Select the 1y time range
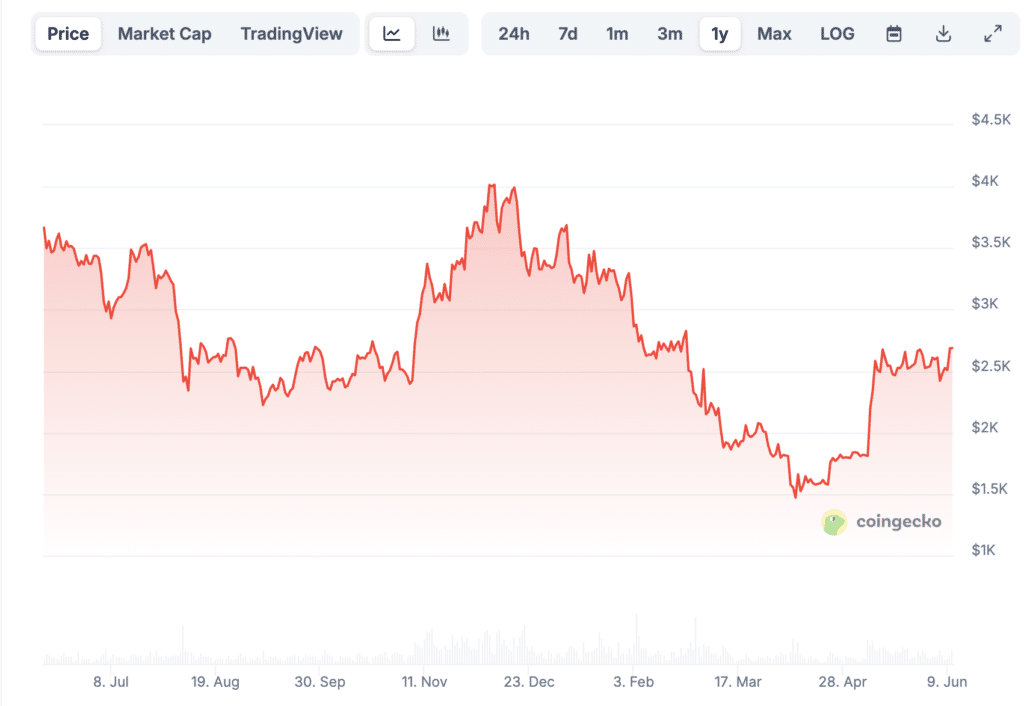This screenshot has height=706, width=1024. click(x=720, y=34)
